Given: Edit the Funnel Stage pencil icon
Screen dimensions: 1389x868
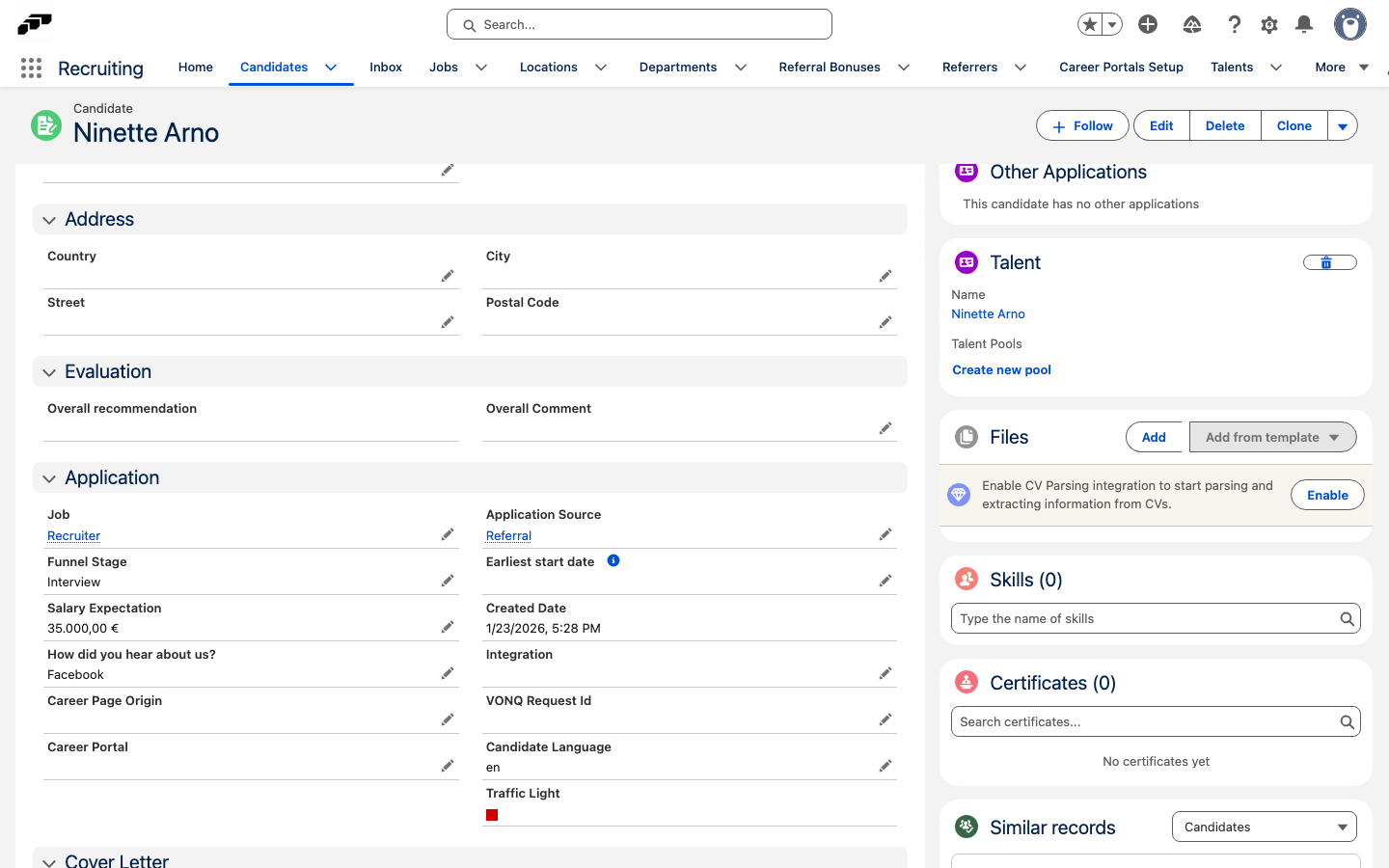Looking at the screenshot, I should 448,581.
